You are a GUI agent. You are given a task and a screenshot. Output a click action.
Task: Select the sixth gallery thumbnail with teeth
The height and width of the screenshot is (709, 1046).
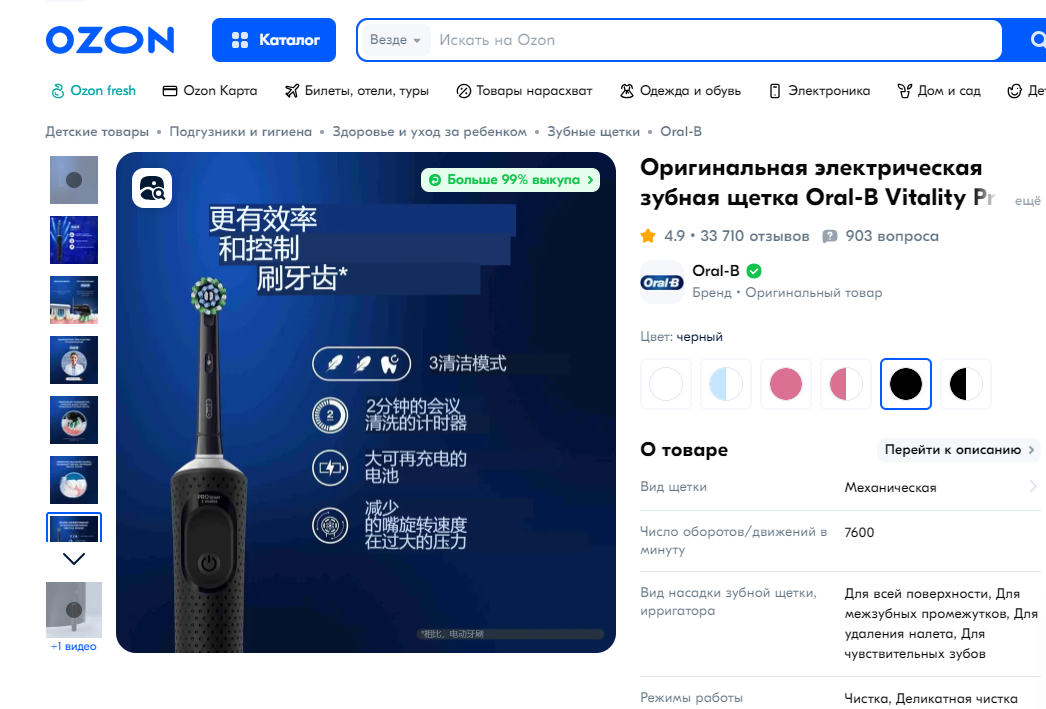click(74, 480)
